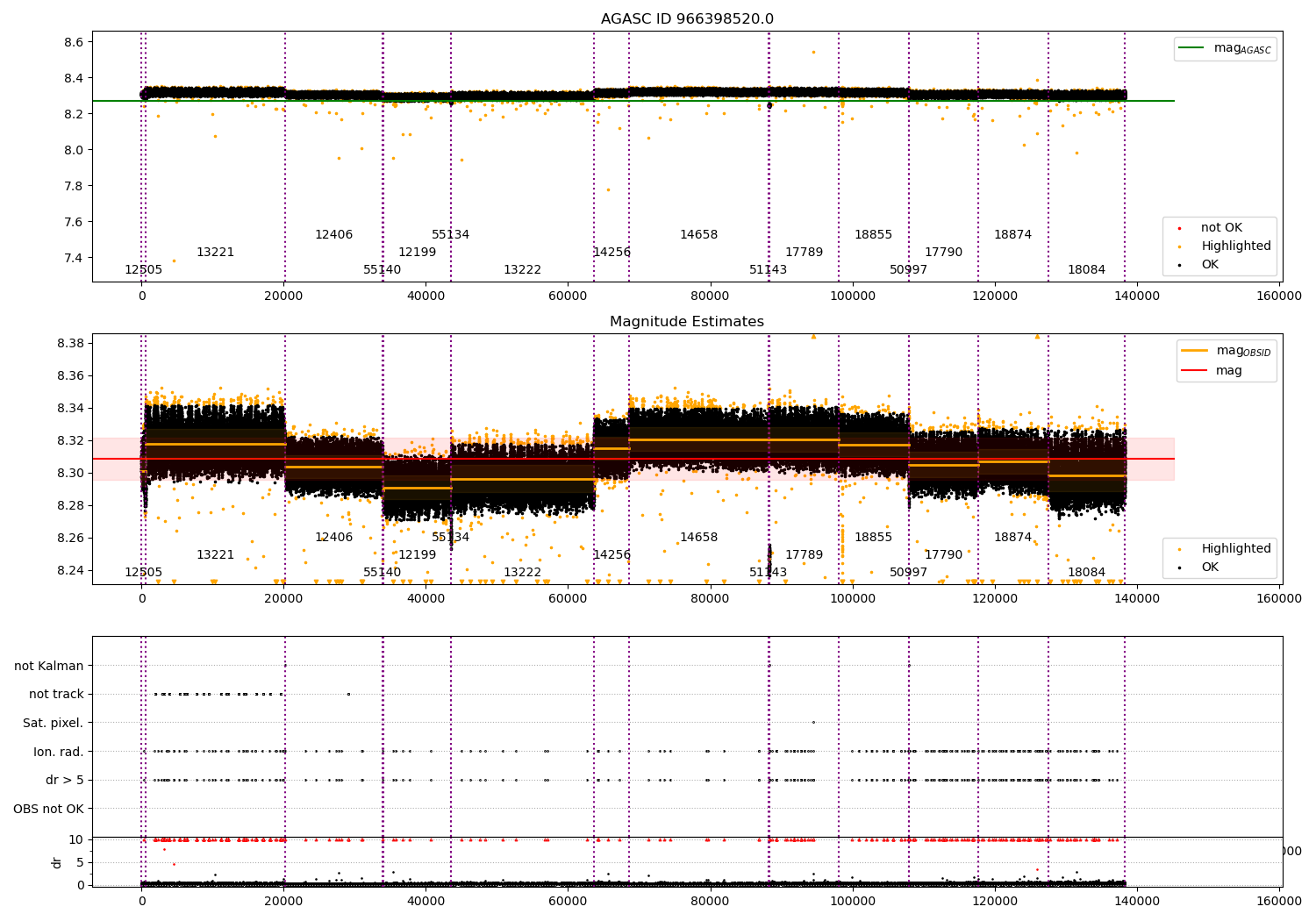1316x921 pixels.
Task: Click OBSID label 12199 in Magnitude Estimates plot
Action: (417, 555)
